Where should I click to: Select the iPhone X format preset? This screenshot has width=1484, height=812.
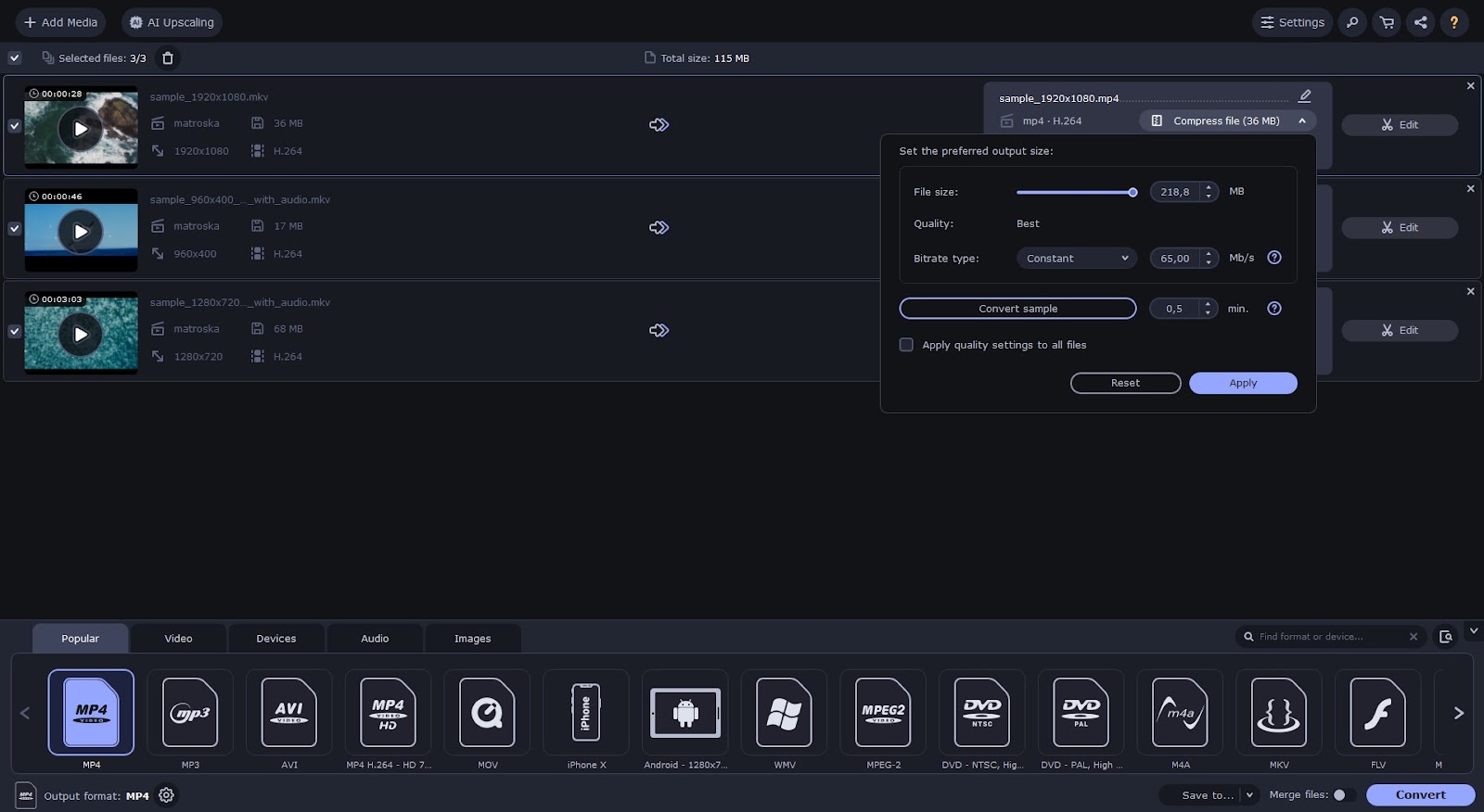(x=586, y=712)
